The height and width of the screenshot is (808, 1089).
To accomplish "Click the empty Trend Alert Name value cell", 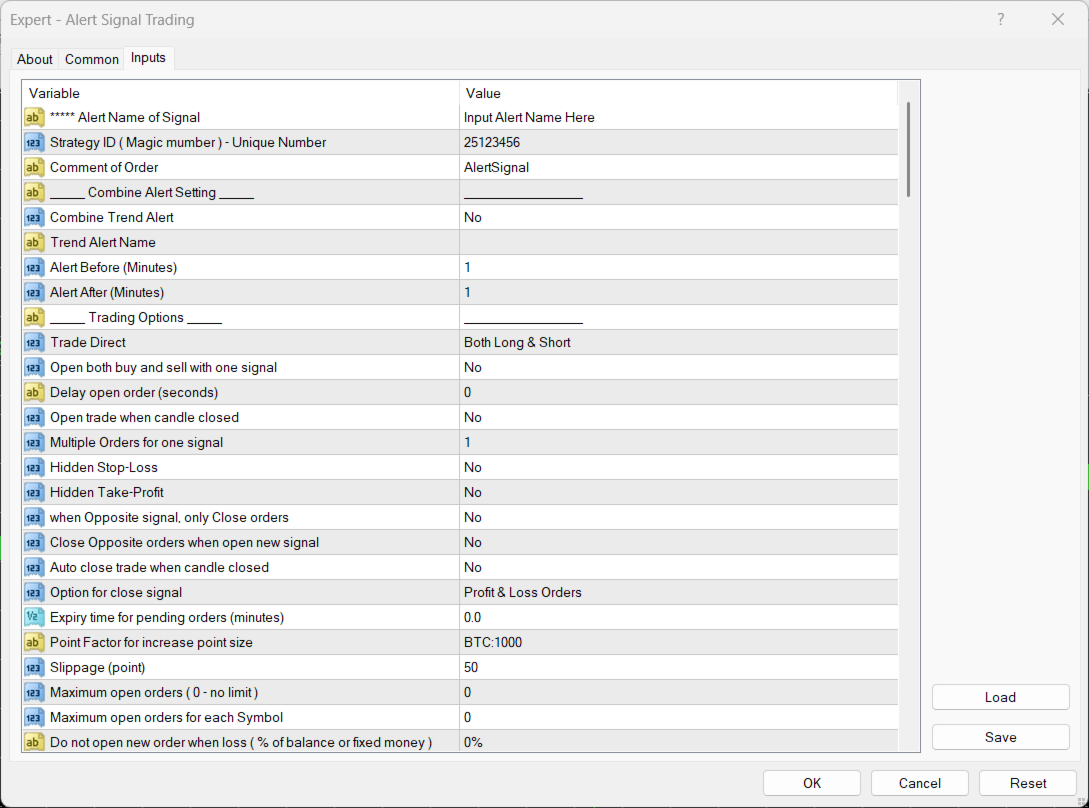I will pos(679,242).
